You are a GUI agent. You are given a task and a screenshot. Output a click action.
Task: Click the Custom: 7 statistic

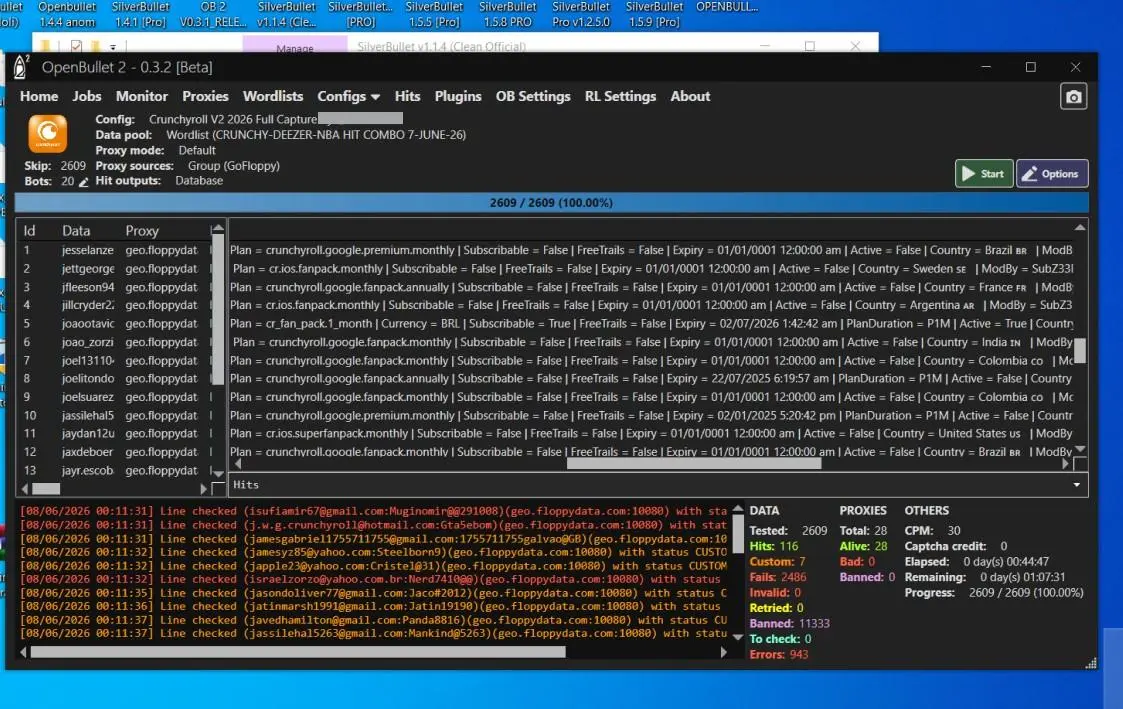[777, 561]
